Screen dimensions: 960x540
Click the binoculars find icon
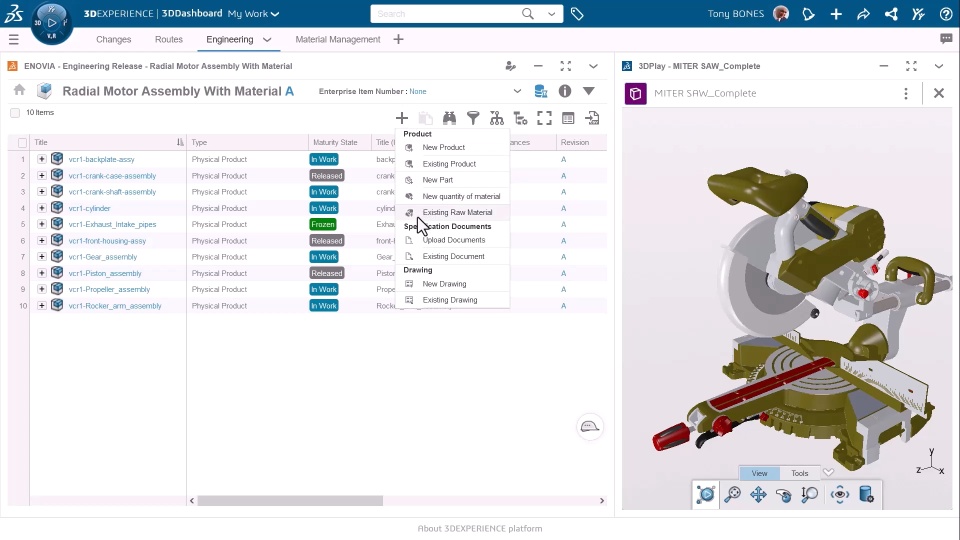coord(449,118)
